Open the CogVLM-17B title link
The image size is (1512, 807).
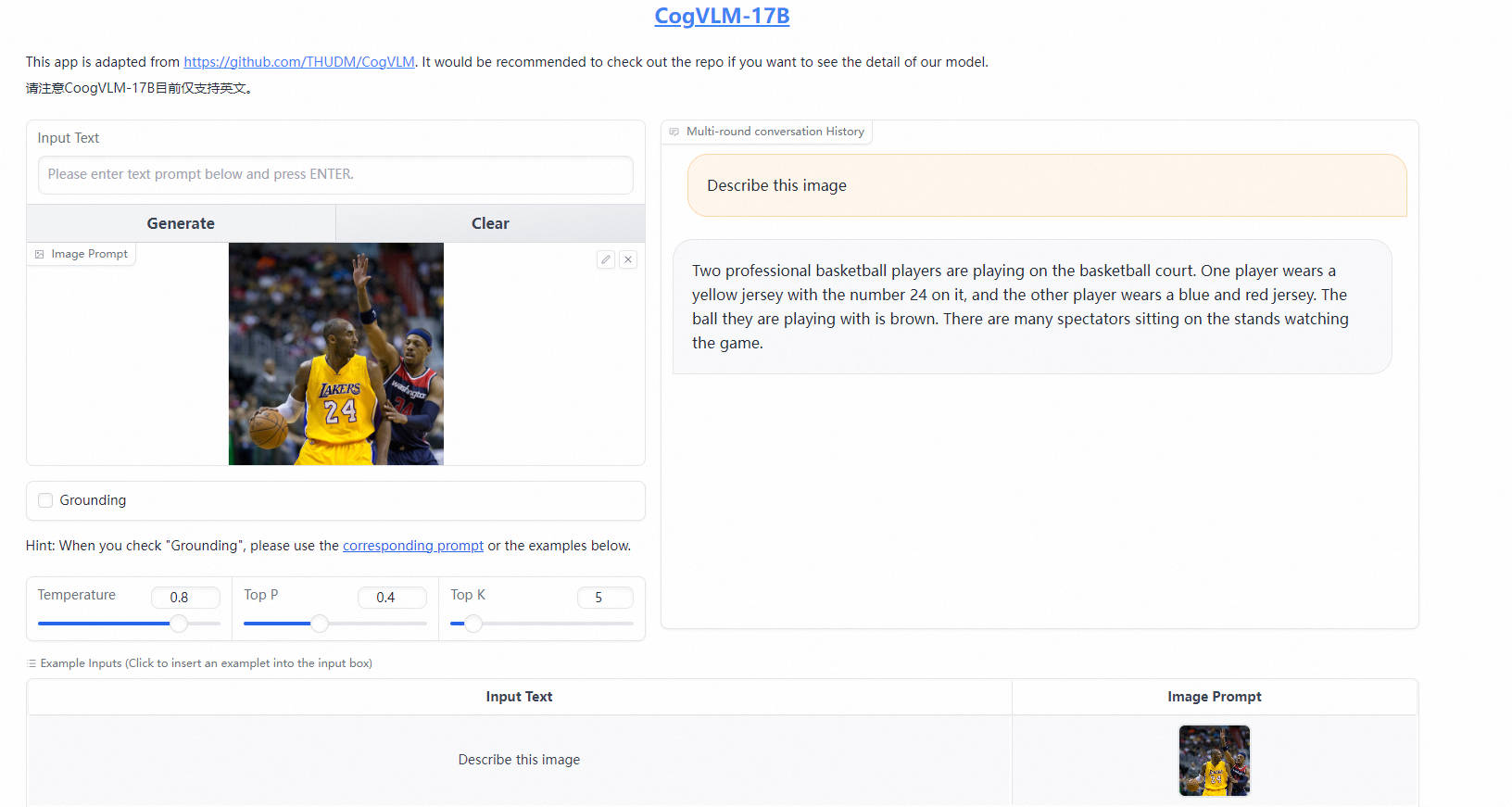(x=722, y=16)
